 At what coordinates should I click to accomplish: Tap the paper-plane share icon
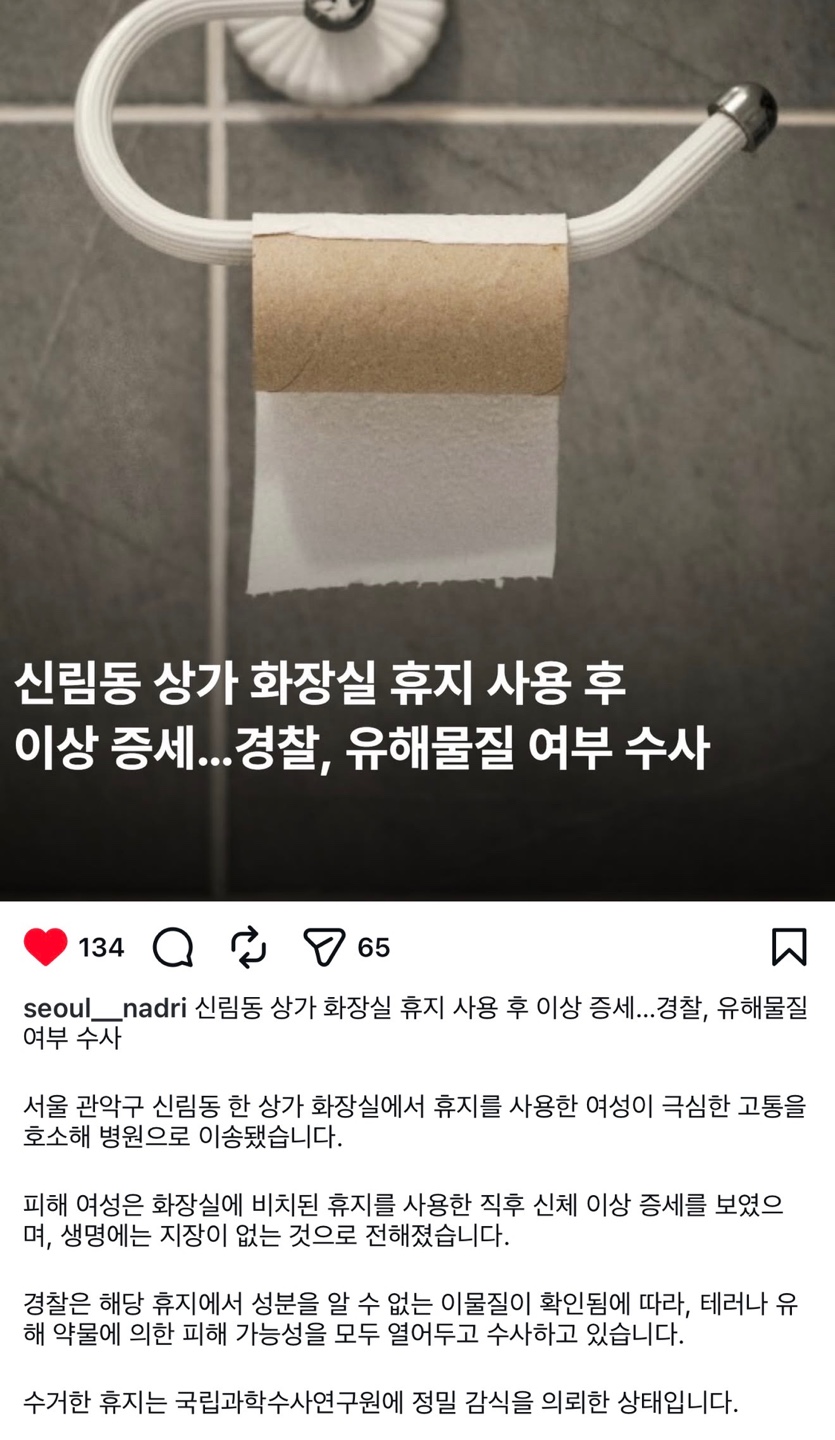[324, 947]
